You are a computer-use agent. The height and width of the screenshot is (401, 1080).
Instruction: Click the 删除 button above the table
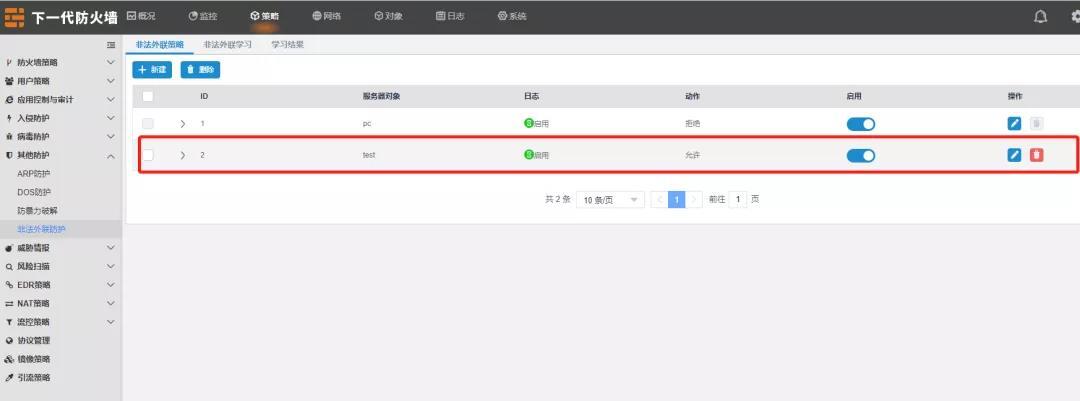(200, 69)
